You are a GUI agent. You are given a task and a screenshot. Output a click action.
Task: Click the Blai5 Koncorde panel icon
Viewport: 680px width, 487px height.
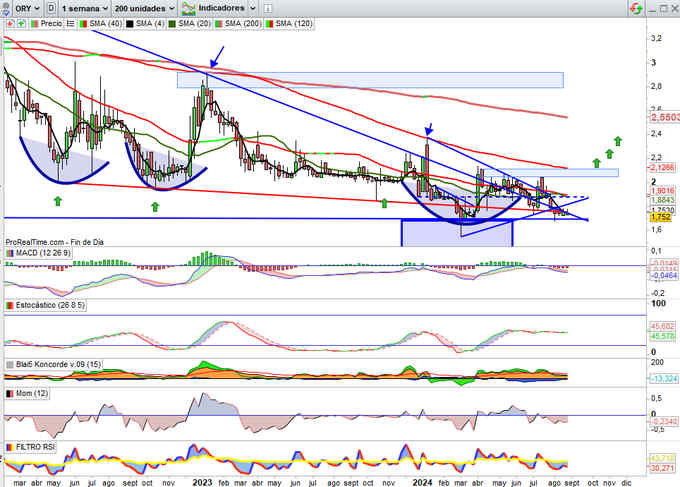(x=10, y=364)
